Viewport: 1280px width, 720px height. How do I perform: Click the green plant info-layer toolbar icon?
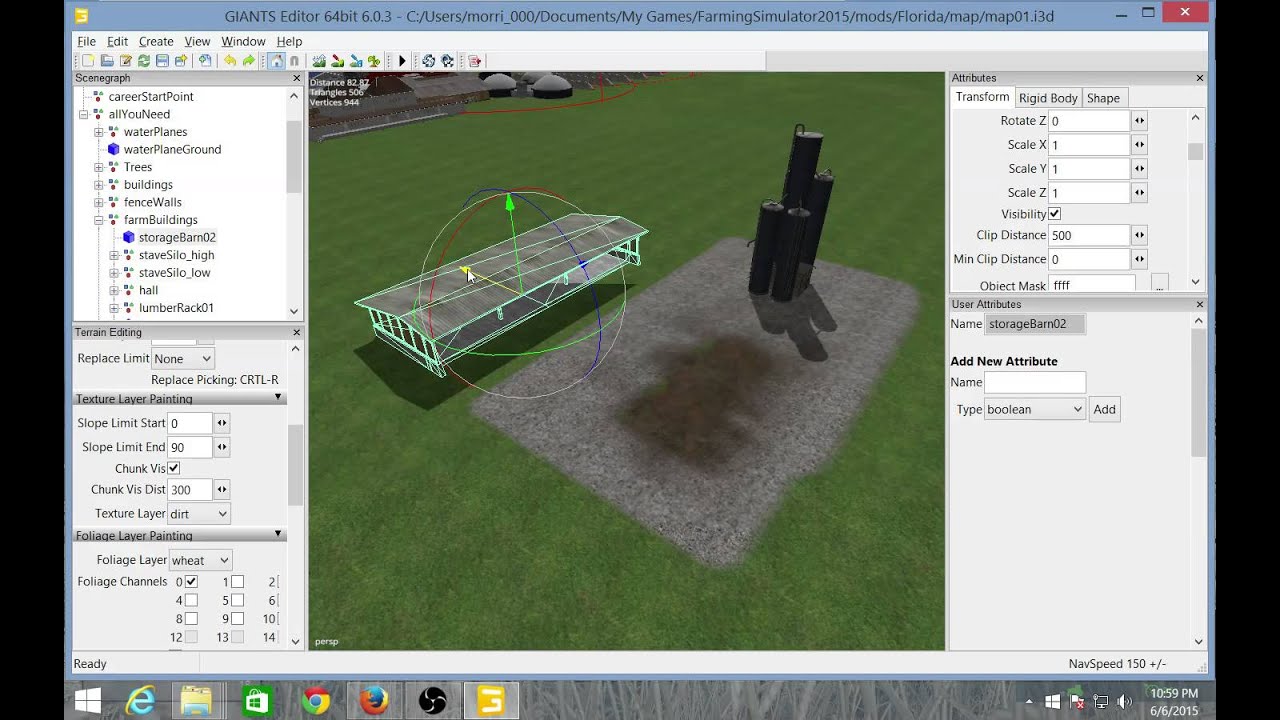pos(373,61)
